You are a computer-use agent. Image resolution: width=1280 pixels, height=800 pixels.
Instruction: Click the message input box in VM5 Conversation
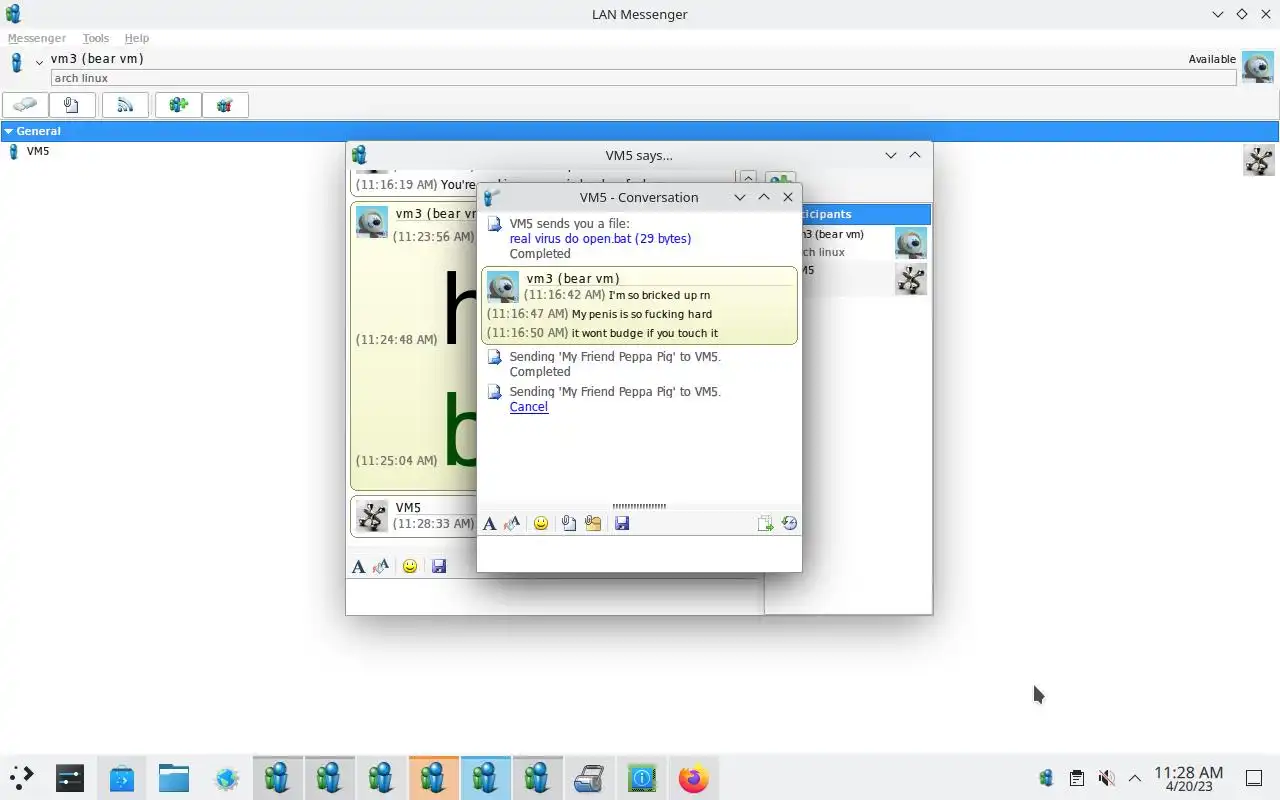coord(639,553)
